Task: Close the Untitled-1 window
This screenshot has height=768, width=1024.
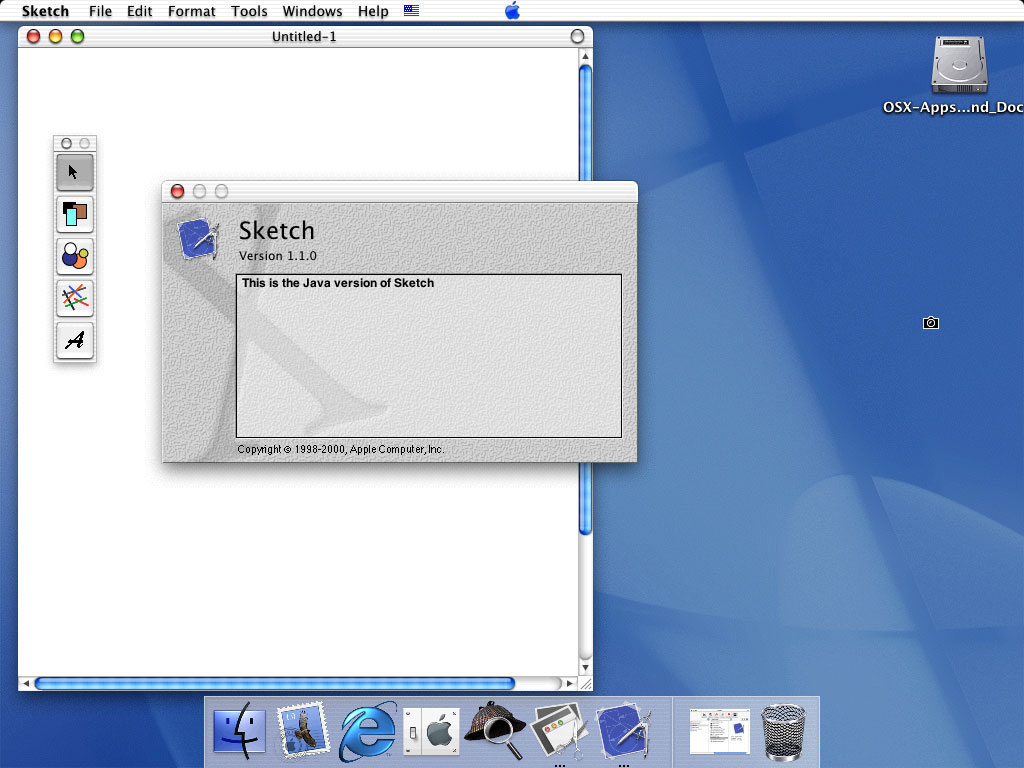Action: click(33, 37)
